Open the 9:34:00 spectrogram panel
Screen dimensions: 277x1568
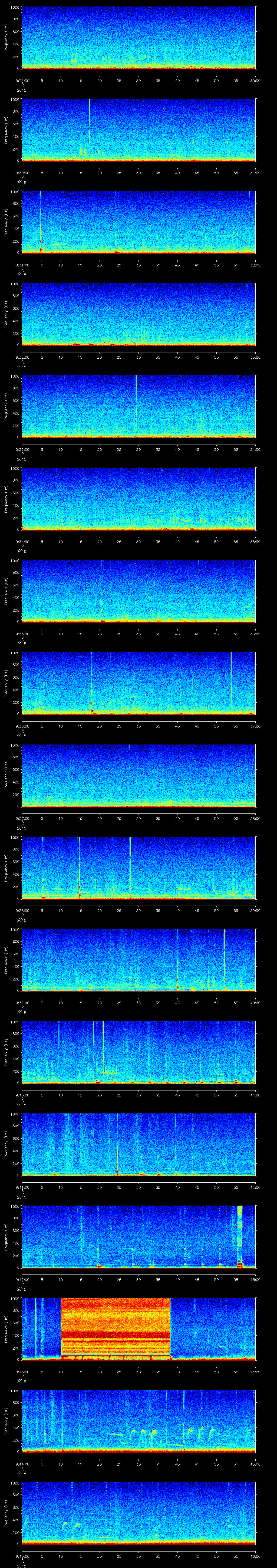pyautogui.click(x=138, y=499)
